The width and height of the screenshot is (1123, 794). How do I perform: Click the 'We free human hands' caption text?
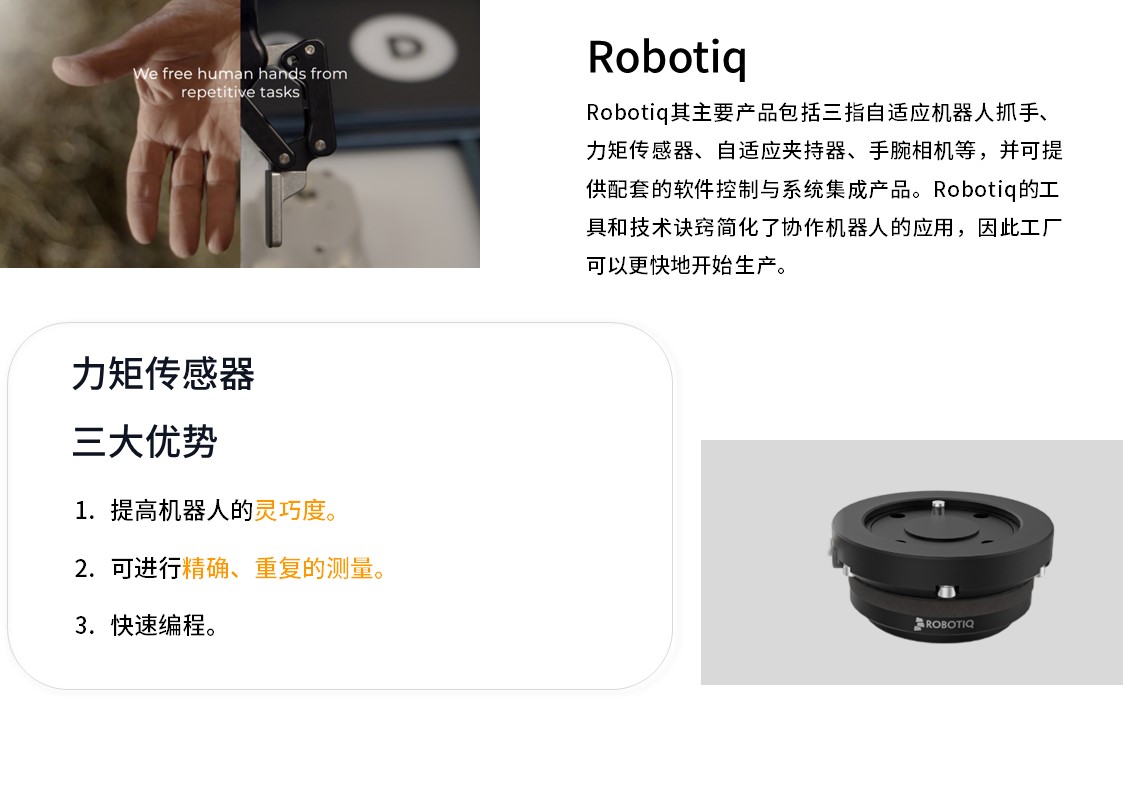tap(240, 82)
